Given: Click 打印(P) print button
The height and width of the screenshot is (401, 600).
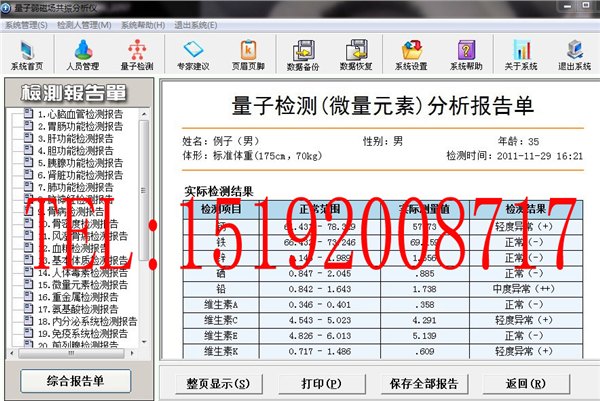Looking at the screenshot, I should [321, 384].
